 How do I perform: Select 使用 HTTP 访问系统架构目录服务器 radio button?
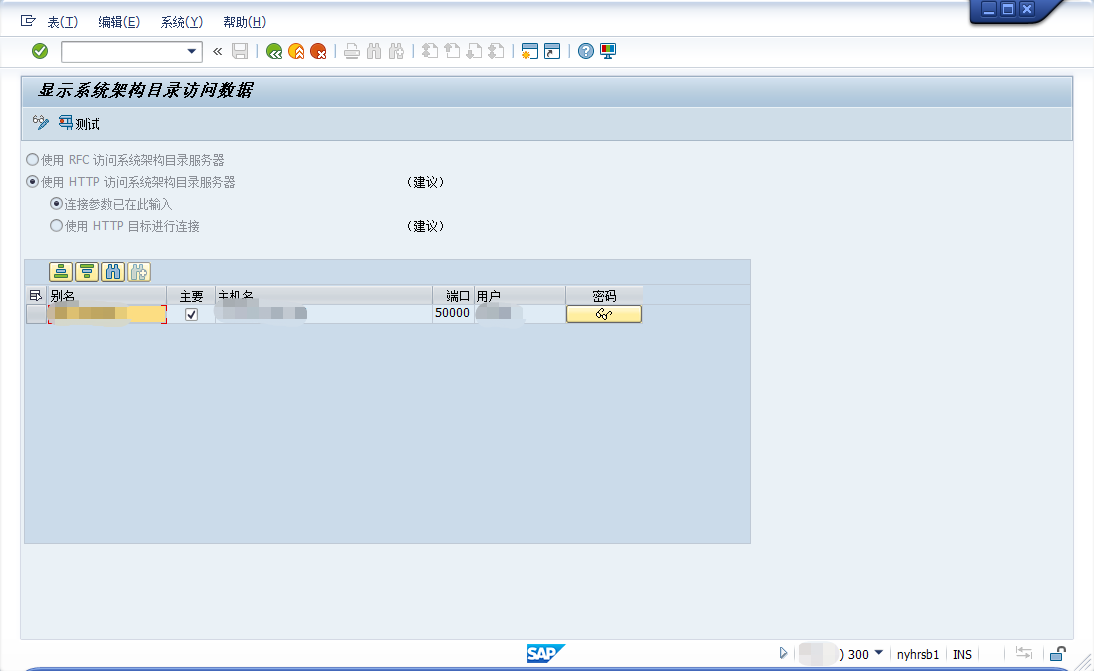32,181
